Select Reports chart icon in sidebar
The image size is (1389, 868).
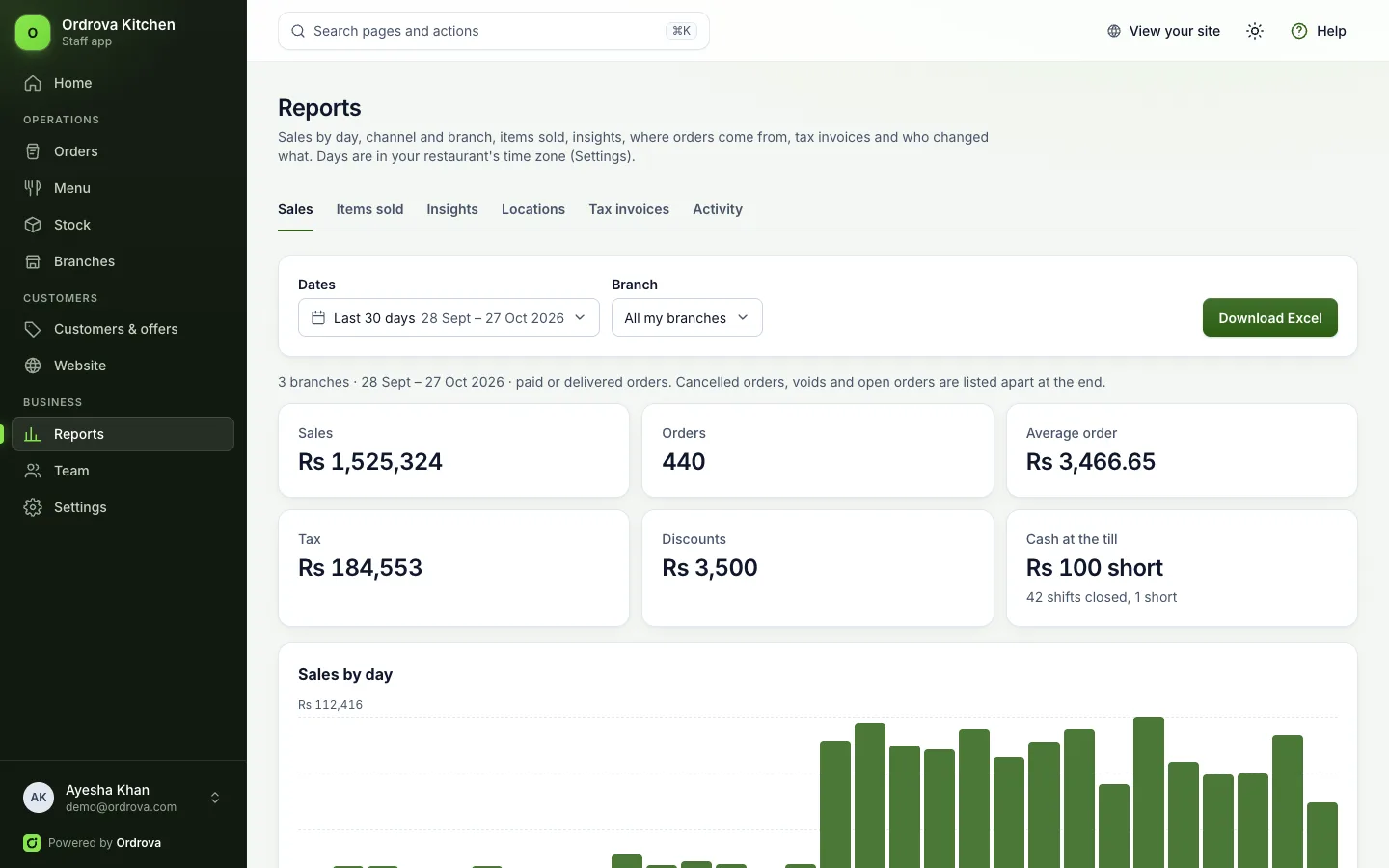[33, 434]
